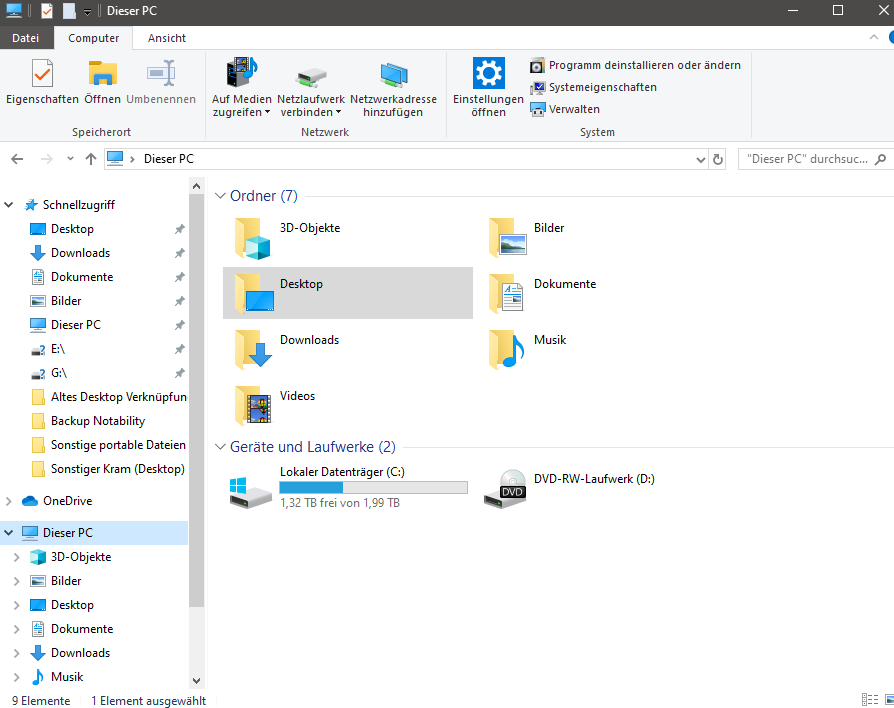Select the 3D-Objekte folder icon
The image size is (894, 708).
(x=252, y=238)
